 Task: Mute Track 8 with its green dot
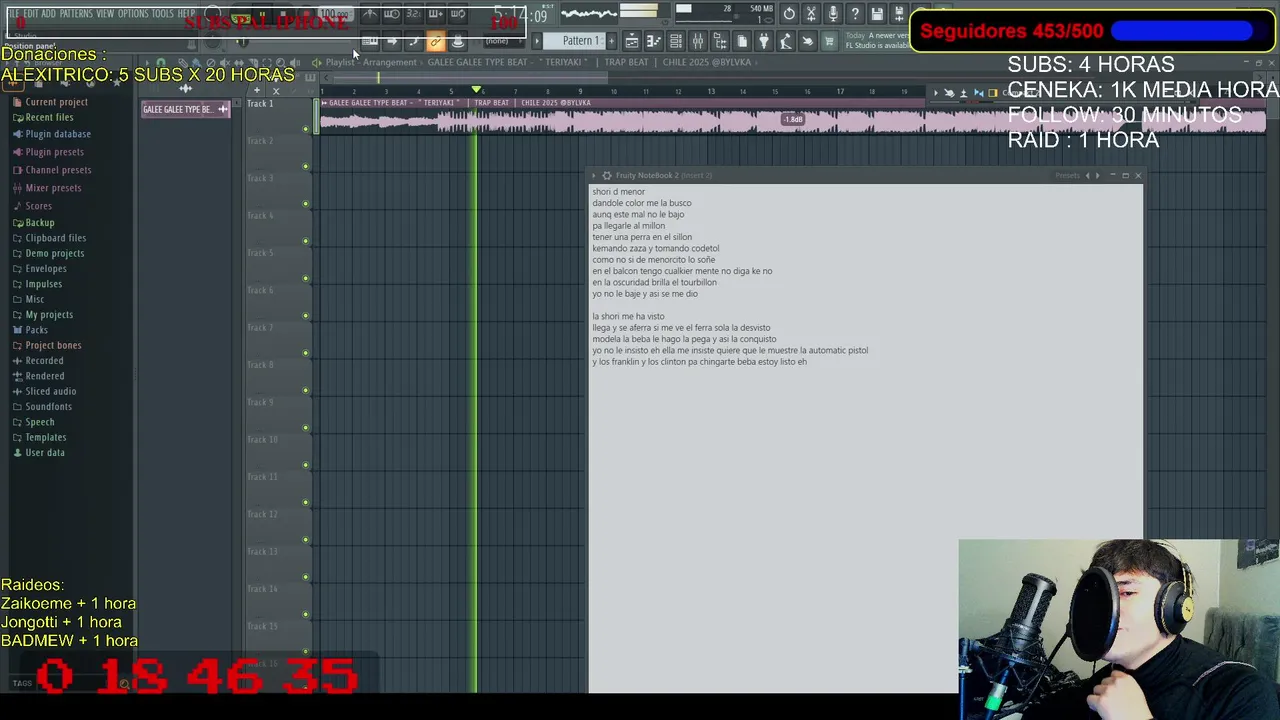pyautogui.click(x=305, y=390)
